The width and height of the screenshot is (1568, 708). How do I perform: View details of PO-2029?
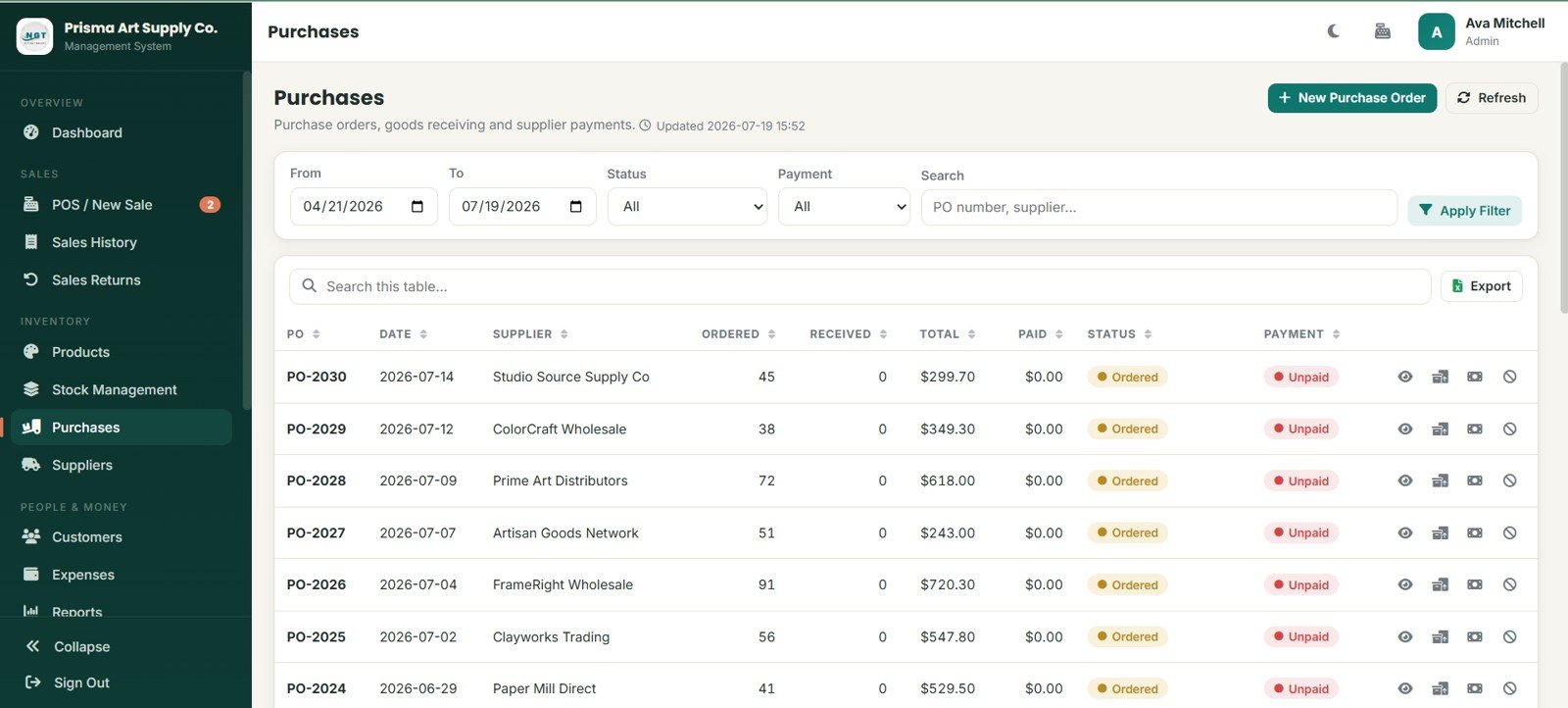1405,429
